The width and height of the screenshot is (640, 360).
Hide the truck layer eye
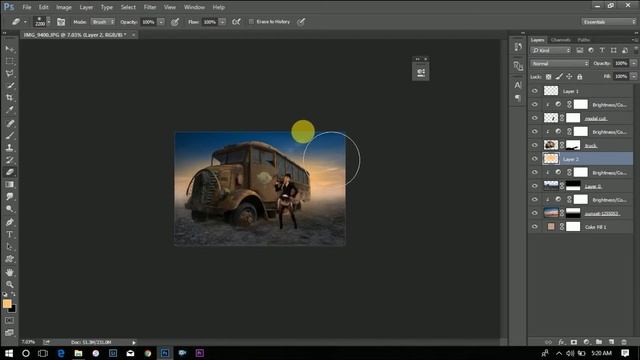coord(535,145)
